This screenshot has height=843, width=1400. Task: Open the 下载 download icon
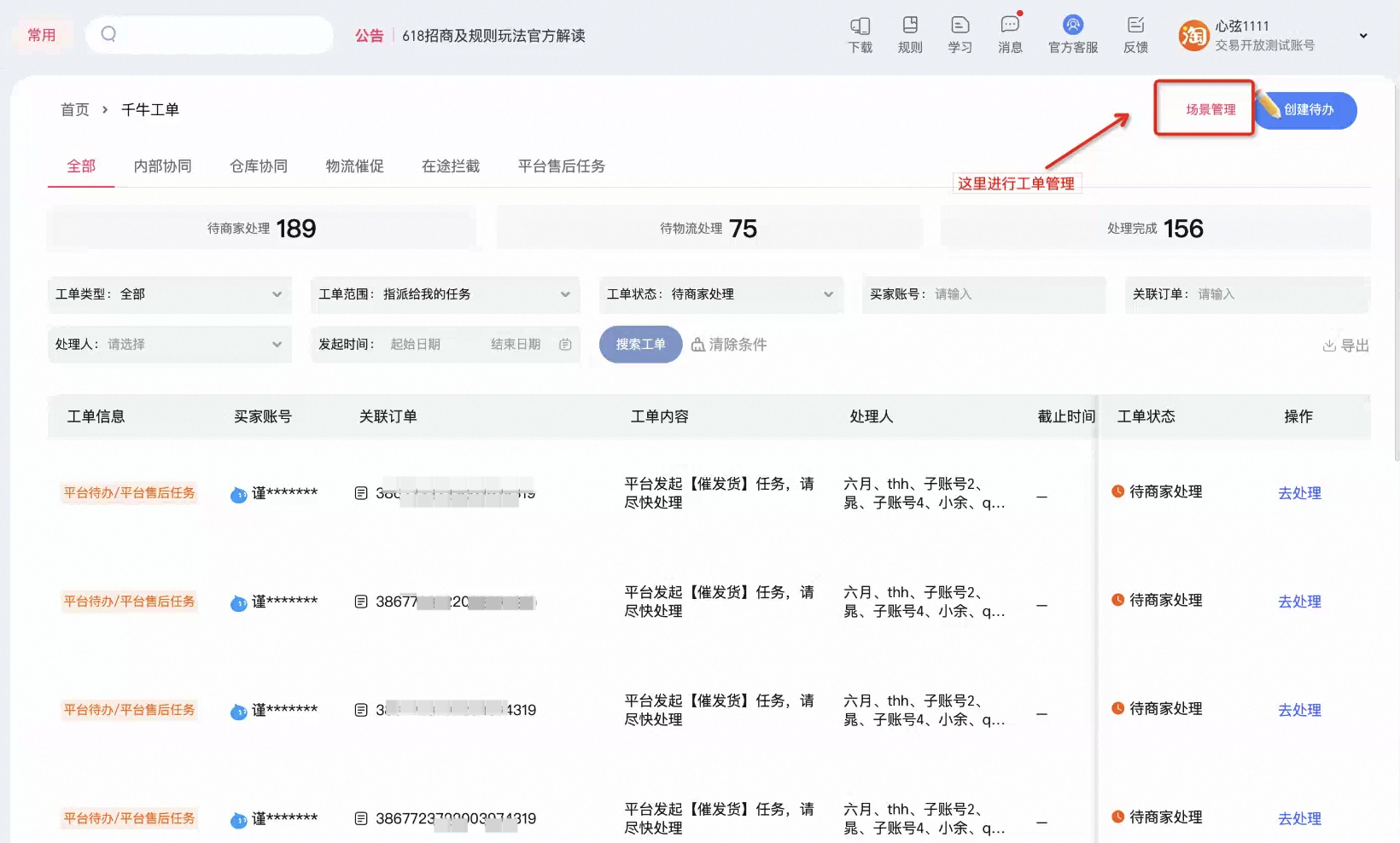pyautogui.click(x=860, y=26)
